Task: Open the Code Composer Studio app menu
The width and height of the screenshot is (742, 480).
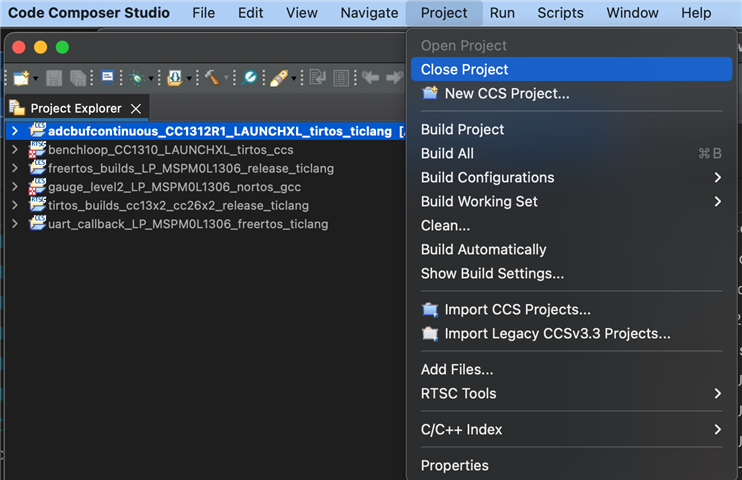Action: (x=89, y=13)
